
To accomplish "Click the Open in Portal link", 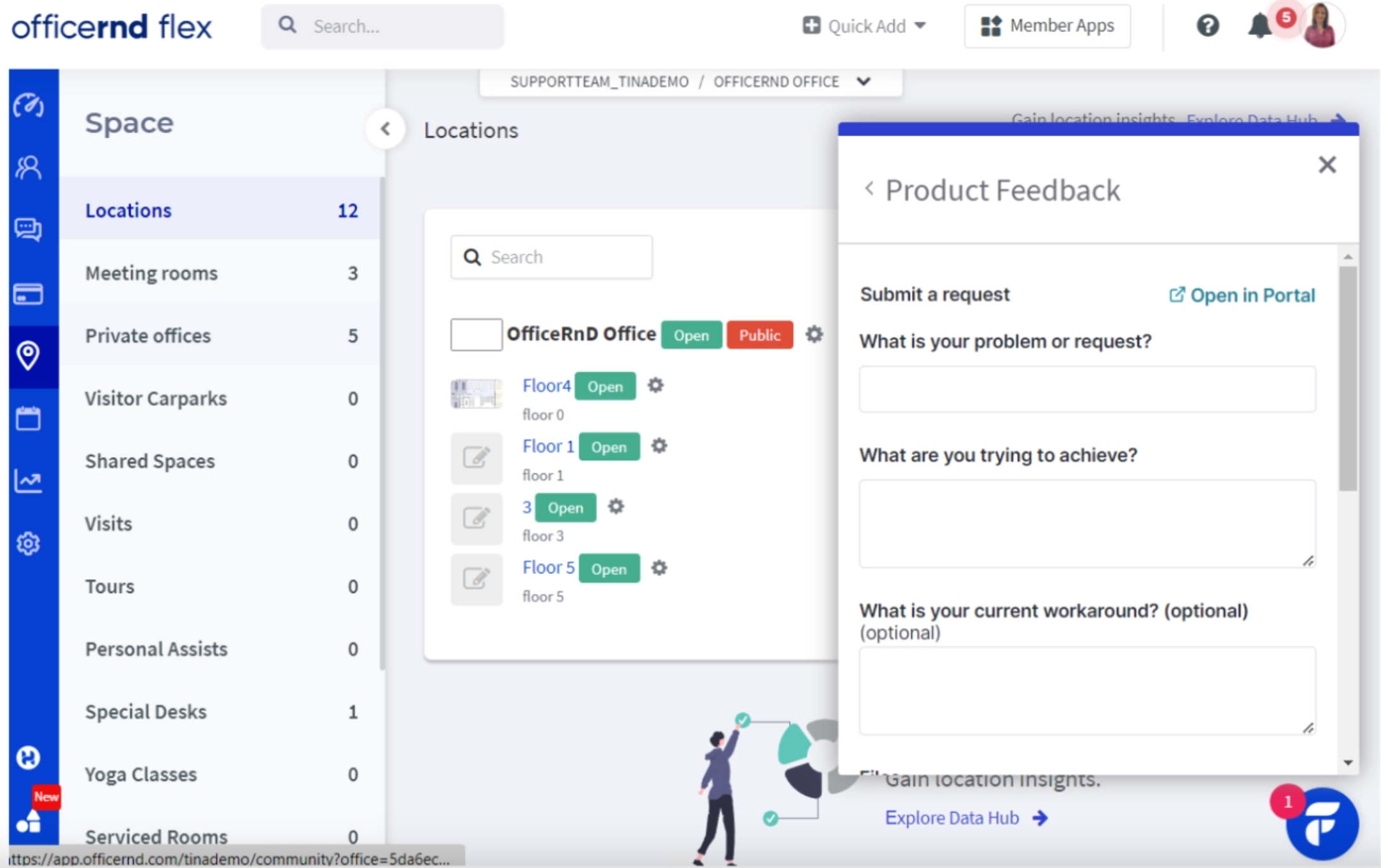I will click(1242, 295).
